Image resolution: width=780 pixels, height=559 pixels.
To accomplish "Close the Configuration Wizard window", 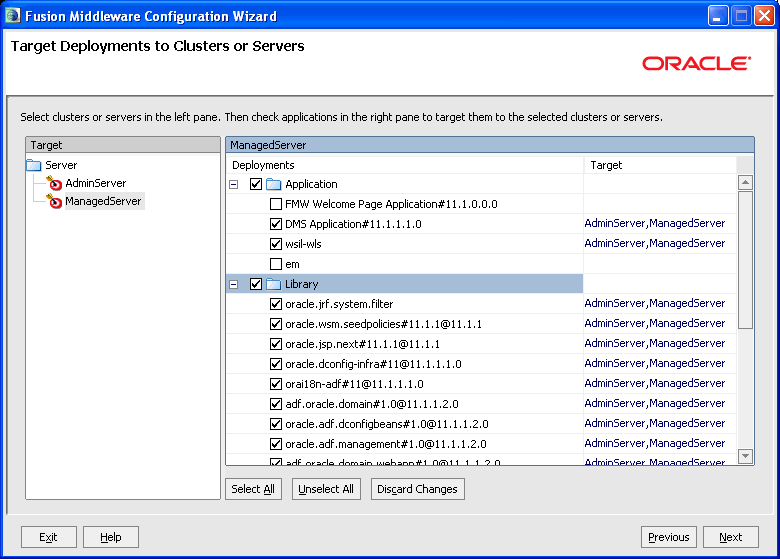I will (764, 16).
